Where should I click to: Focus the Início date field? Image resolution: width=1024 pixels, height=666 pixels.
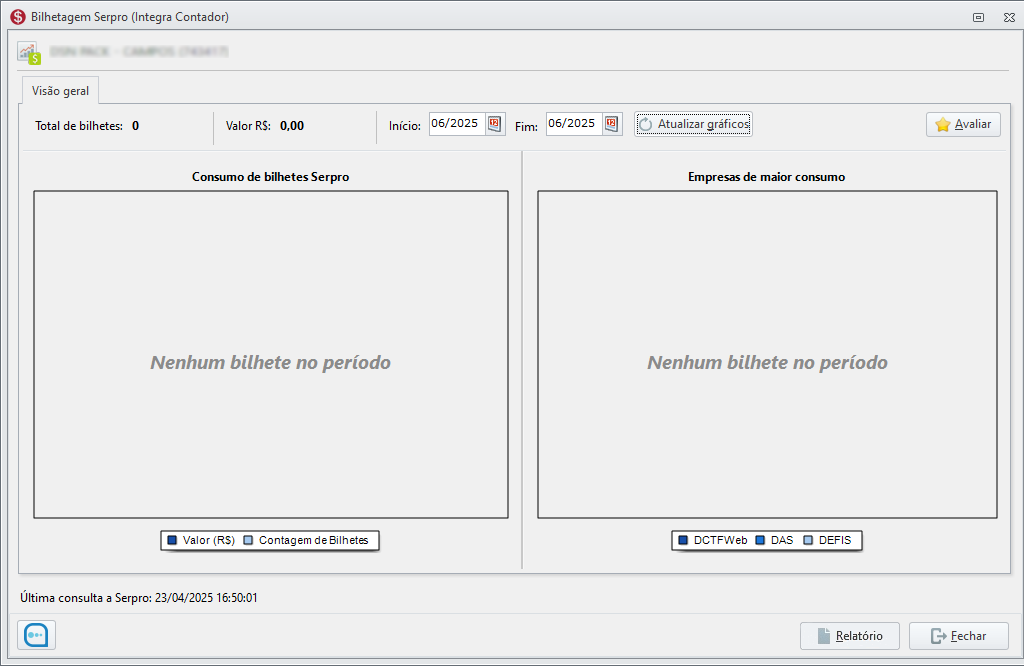click(x=457, y=123)
